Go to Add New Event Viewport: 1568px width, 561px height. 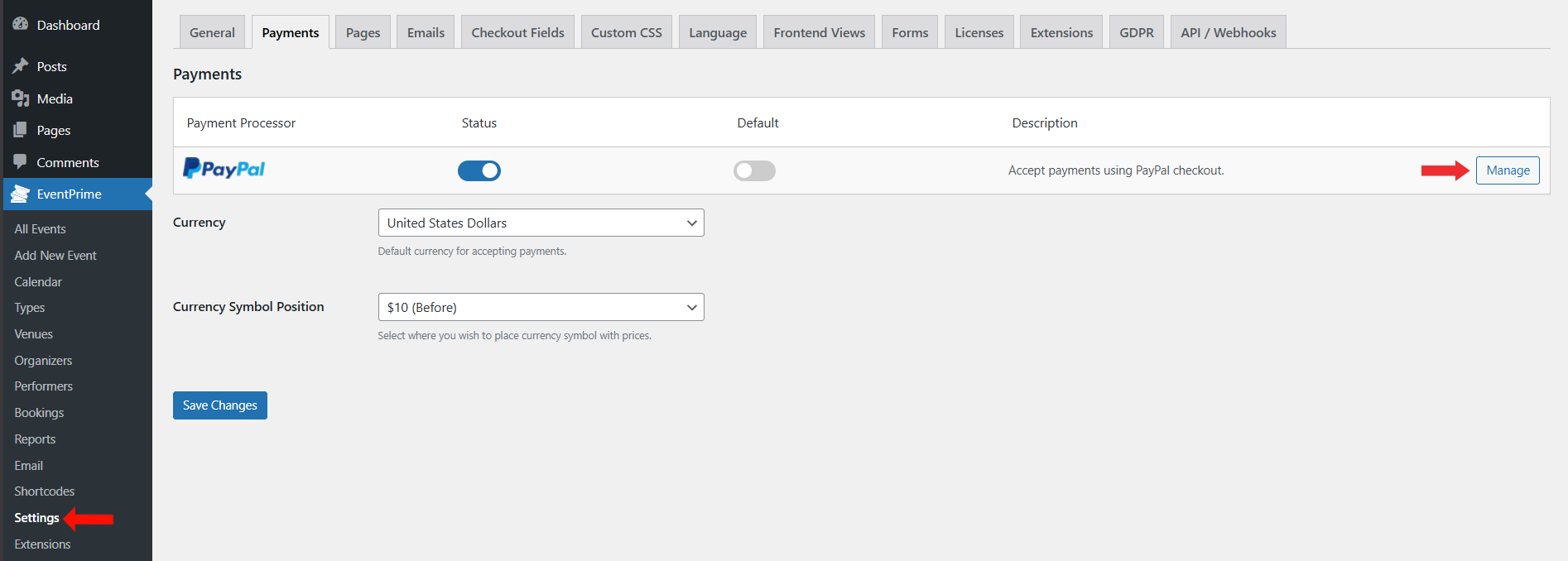point(55,256)
